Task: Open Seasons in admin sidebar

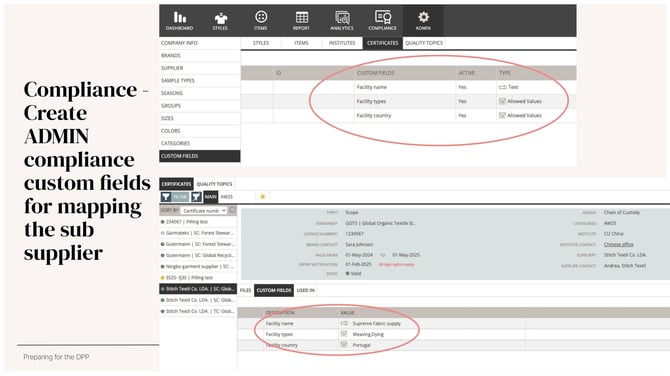Action: tap(200, 93)
